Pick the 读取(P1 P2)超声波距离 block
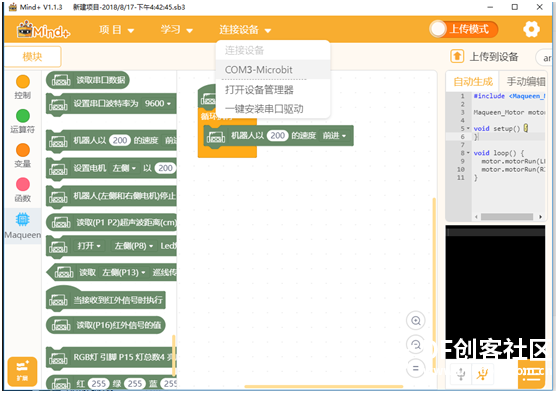The height and width of the screenshot is (393, 558). click(x=111, y=222)
